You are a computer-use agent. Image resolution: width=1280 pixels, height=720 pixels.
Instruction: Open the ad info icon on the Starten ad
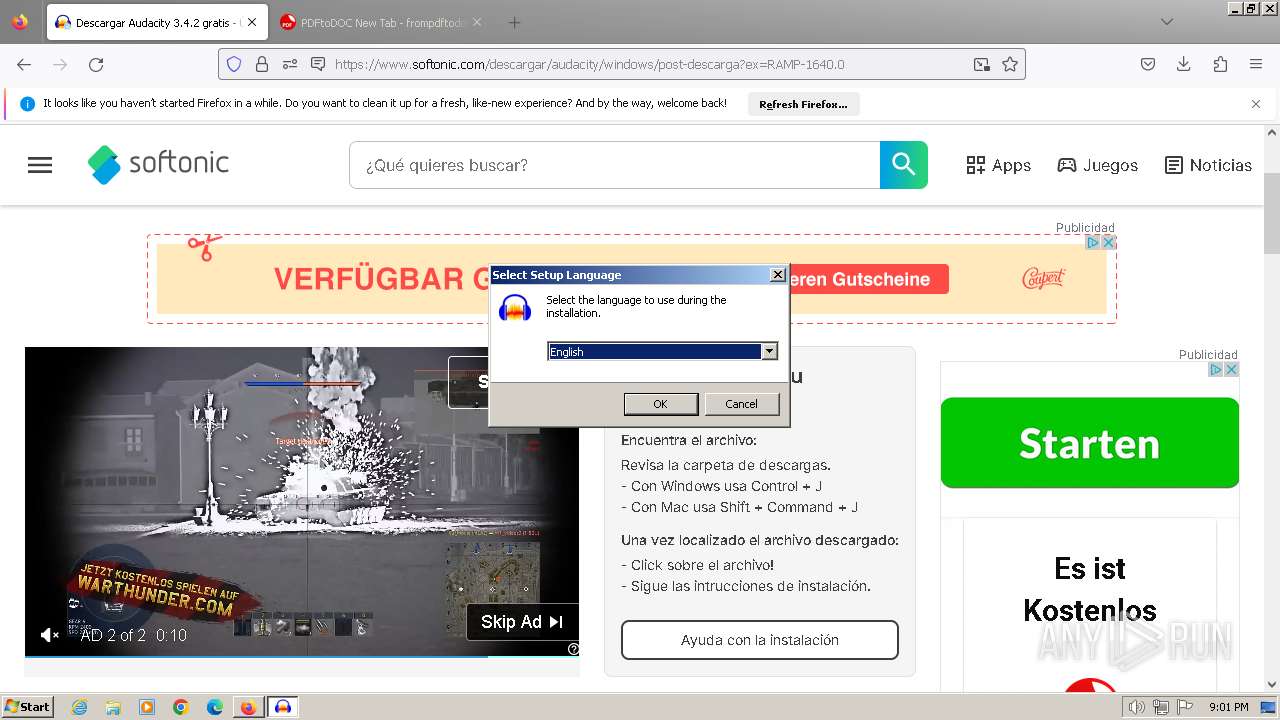[x=1216, y=369]
